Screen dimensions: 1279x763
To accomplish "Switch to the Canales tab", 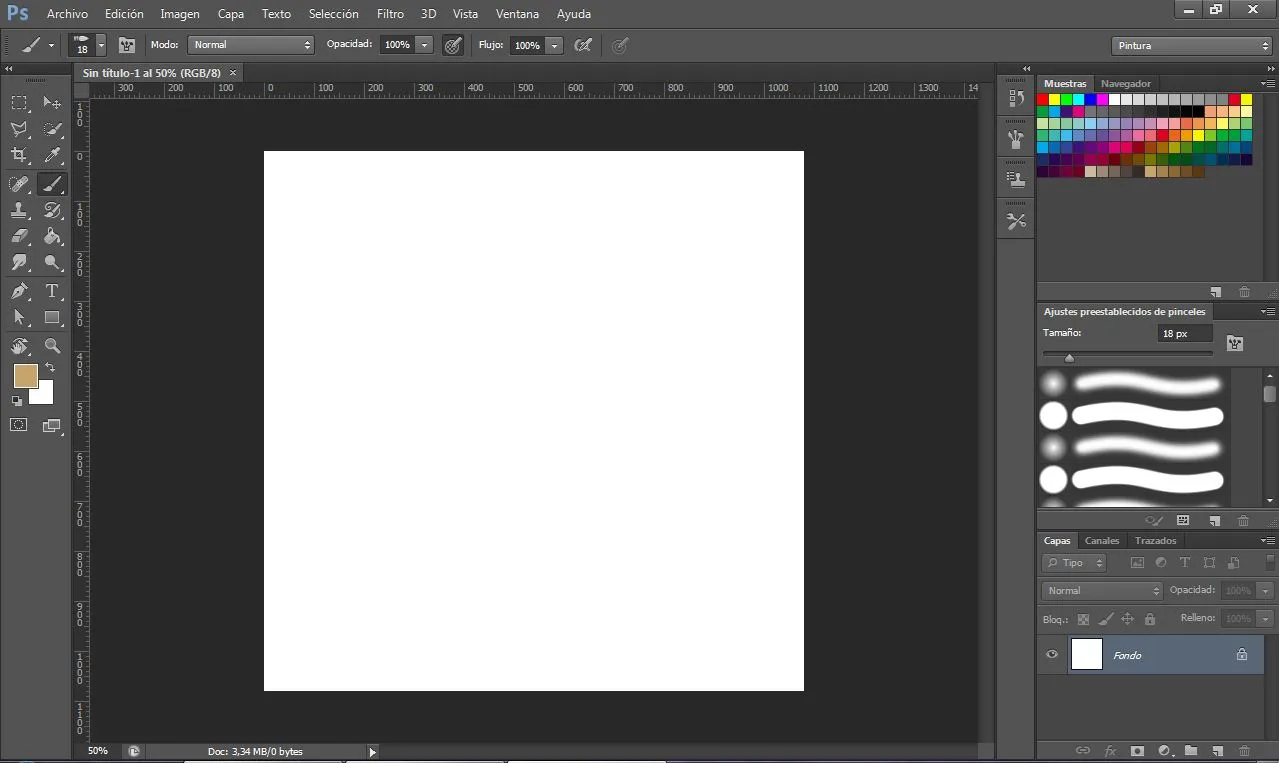I will 1102,541.
